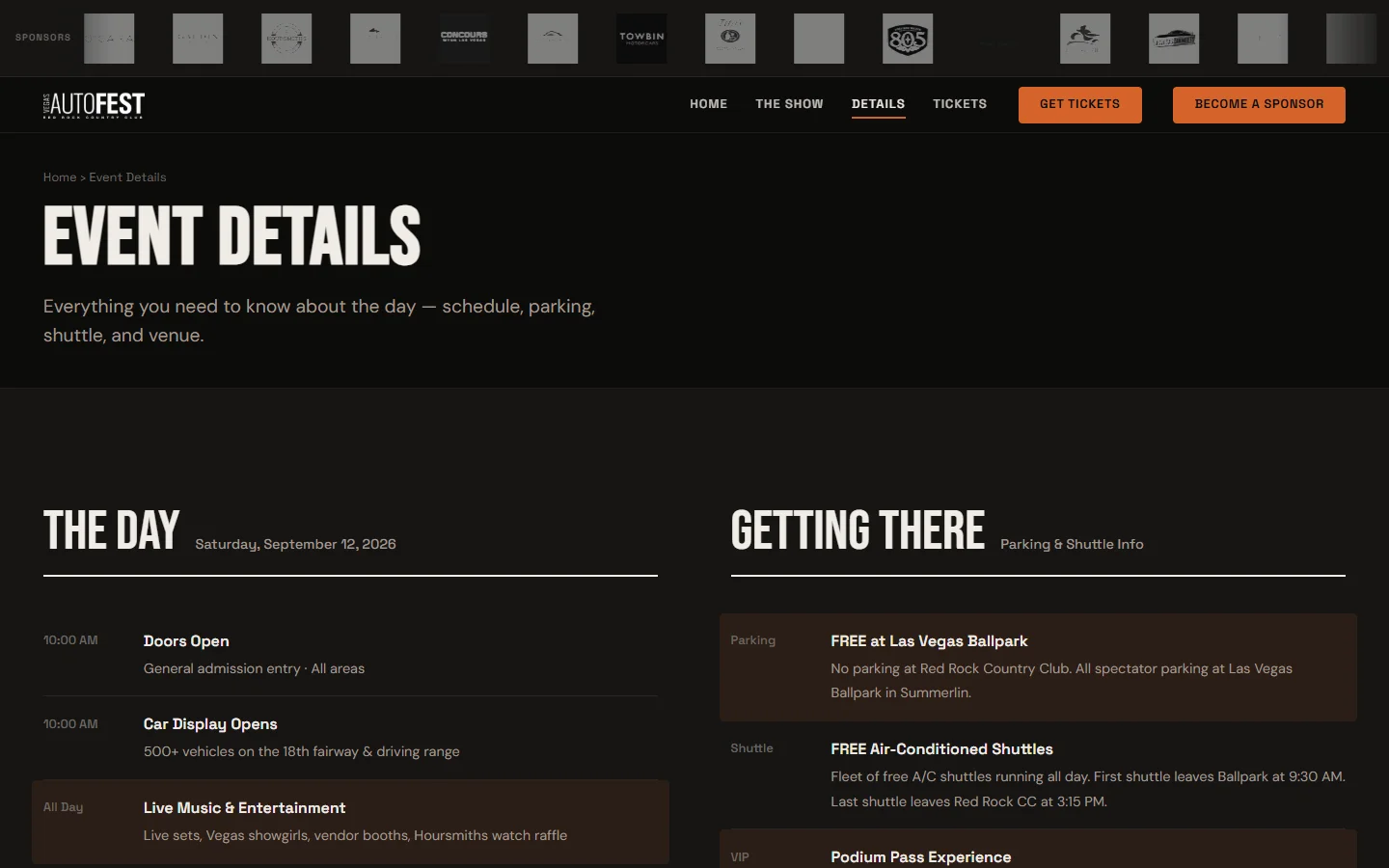
Task: Go to Home in navigation bar
Action: pos(708,104)
